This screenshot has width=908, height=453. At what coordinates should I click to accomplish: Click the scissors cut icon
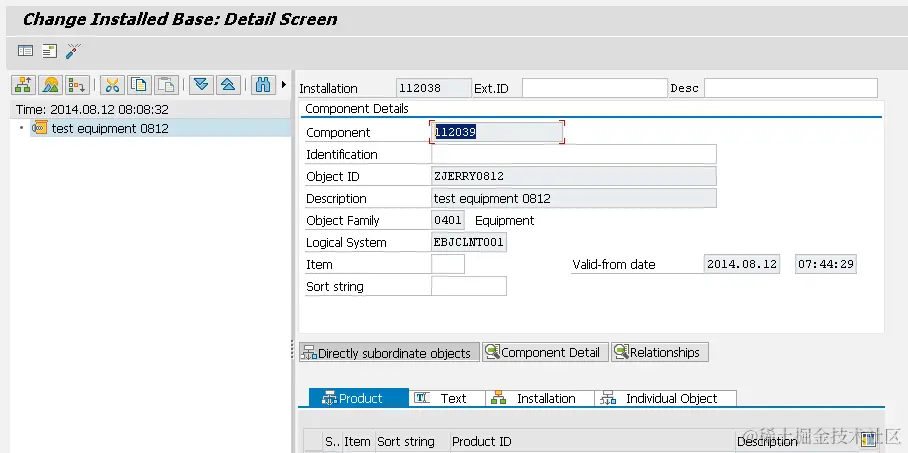click(112, 85)
